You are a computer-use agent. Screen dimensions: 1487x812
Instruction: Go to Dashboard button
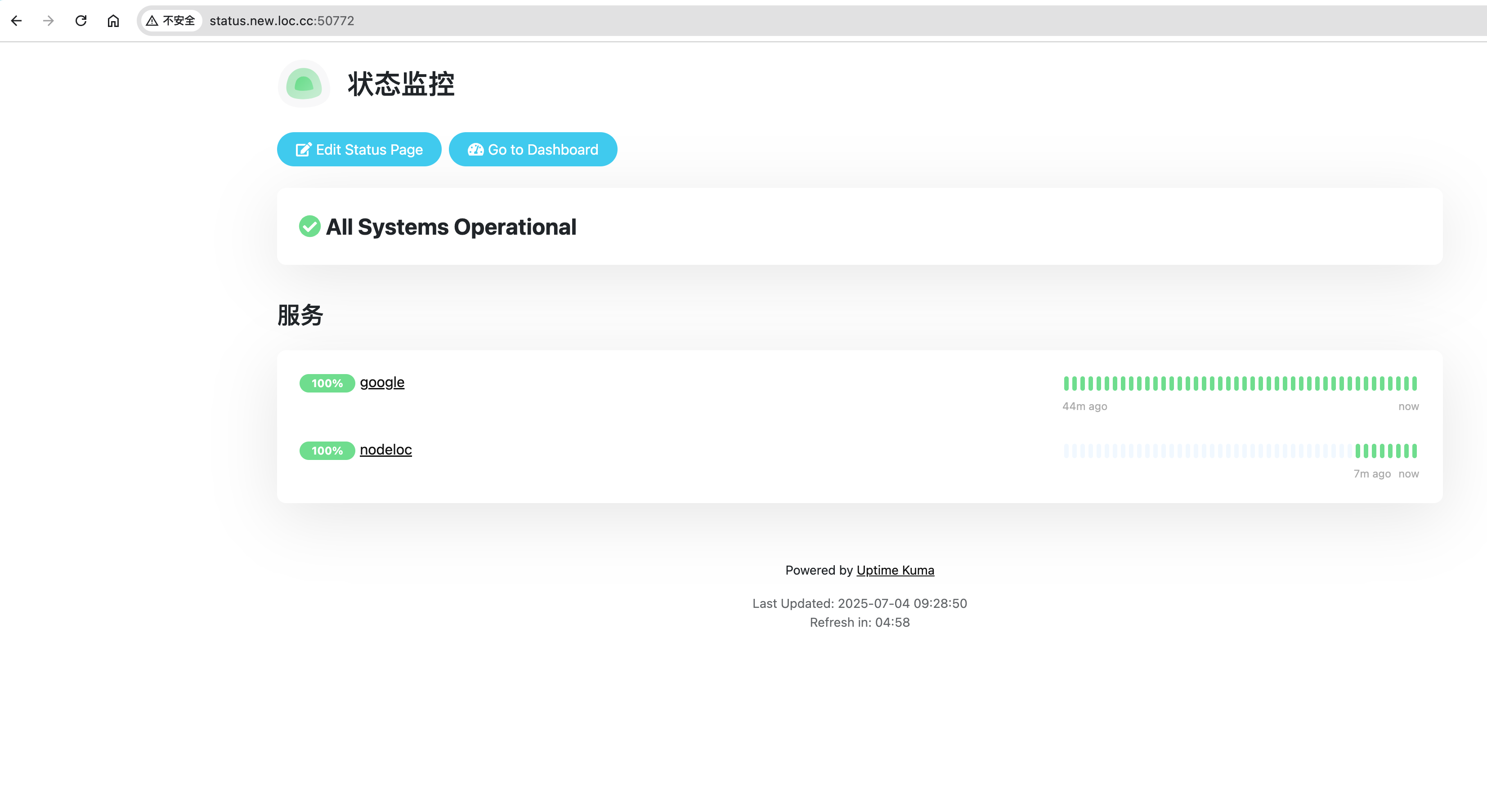pos(533,149)
